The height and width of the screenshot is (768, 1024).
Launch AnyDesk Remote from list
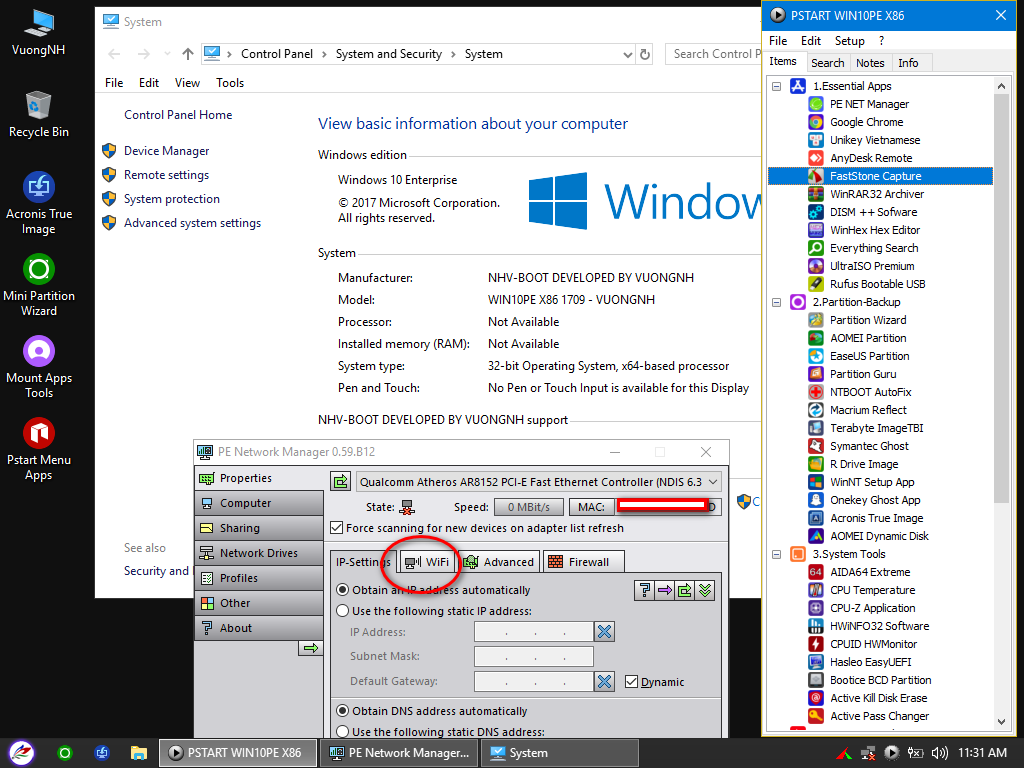pos(871,158)
